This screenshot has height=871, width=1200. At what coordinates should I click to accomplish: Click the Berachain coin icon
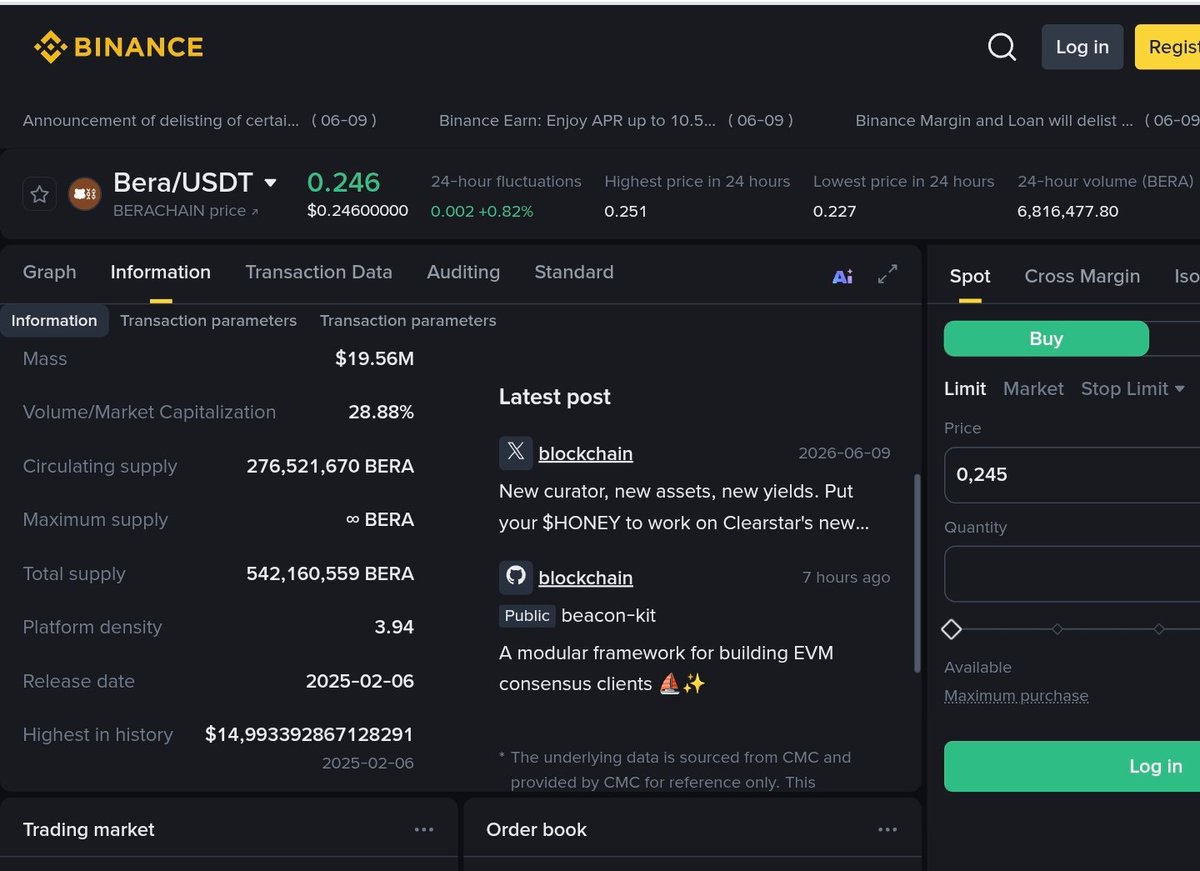point(84,194)
